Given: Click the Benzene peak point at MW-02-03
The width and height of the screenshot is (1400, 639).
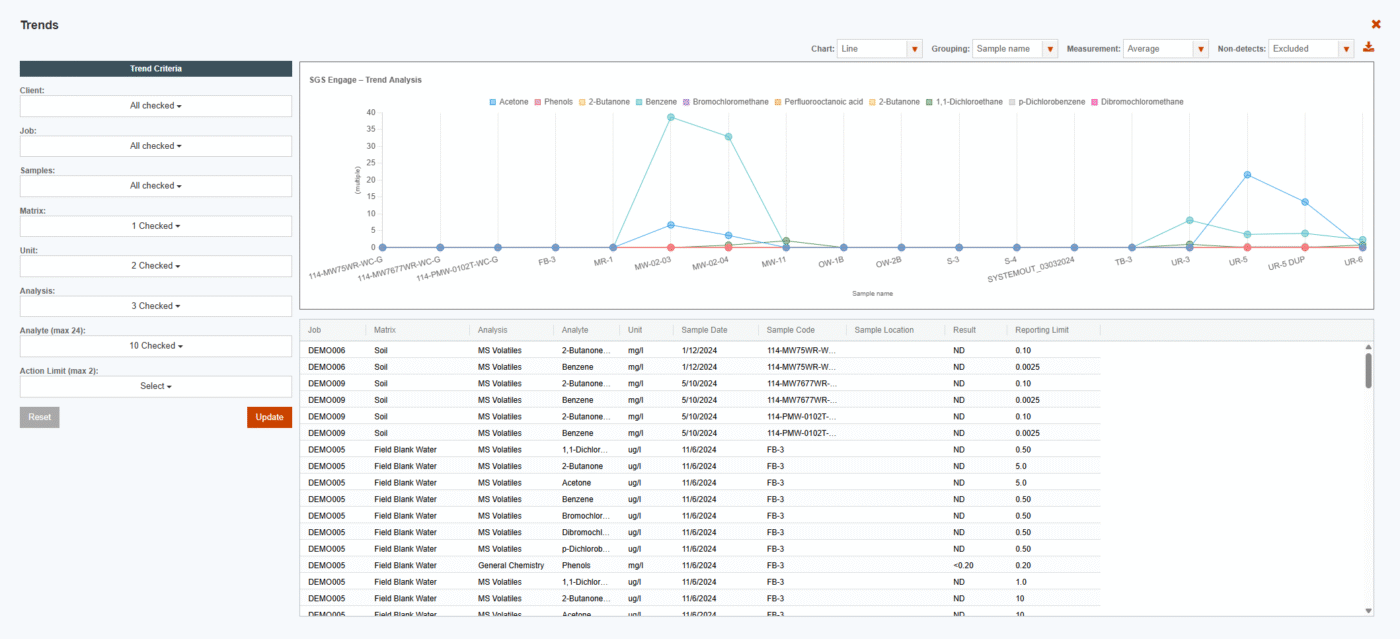Looking at the screenshot, I should pyautogui.click(x=671, y=117).
